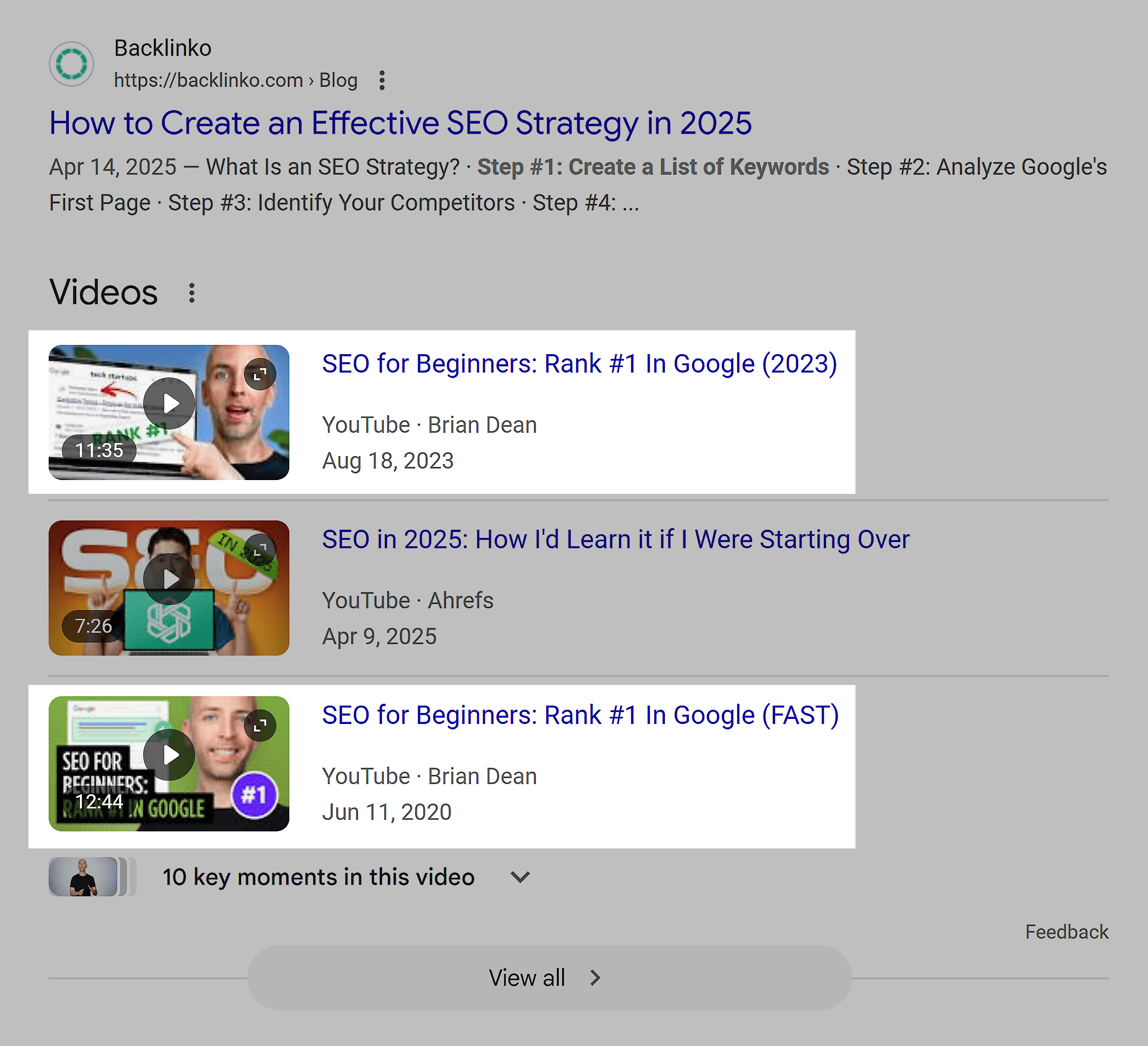Play the SEO for Beginners FAST video
Viewport: 1148px width, 1046px height.
(169, 755)
